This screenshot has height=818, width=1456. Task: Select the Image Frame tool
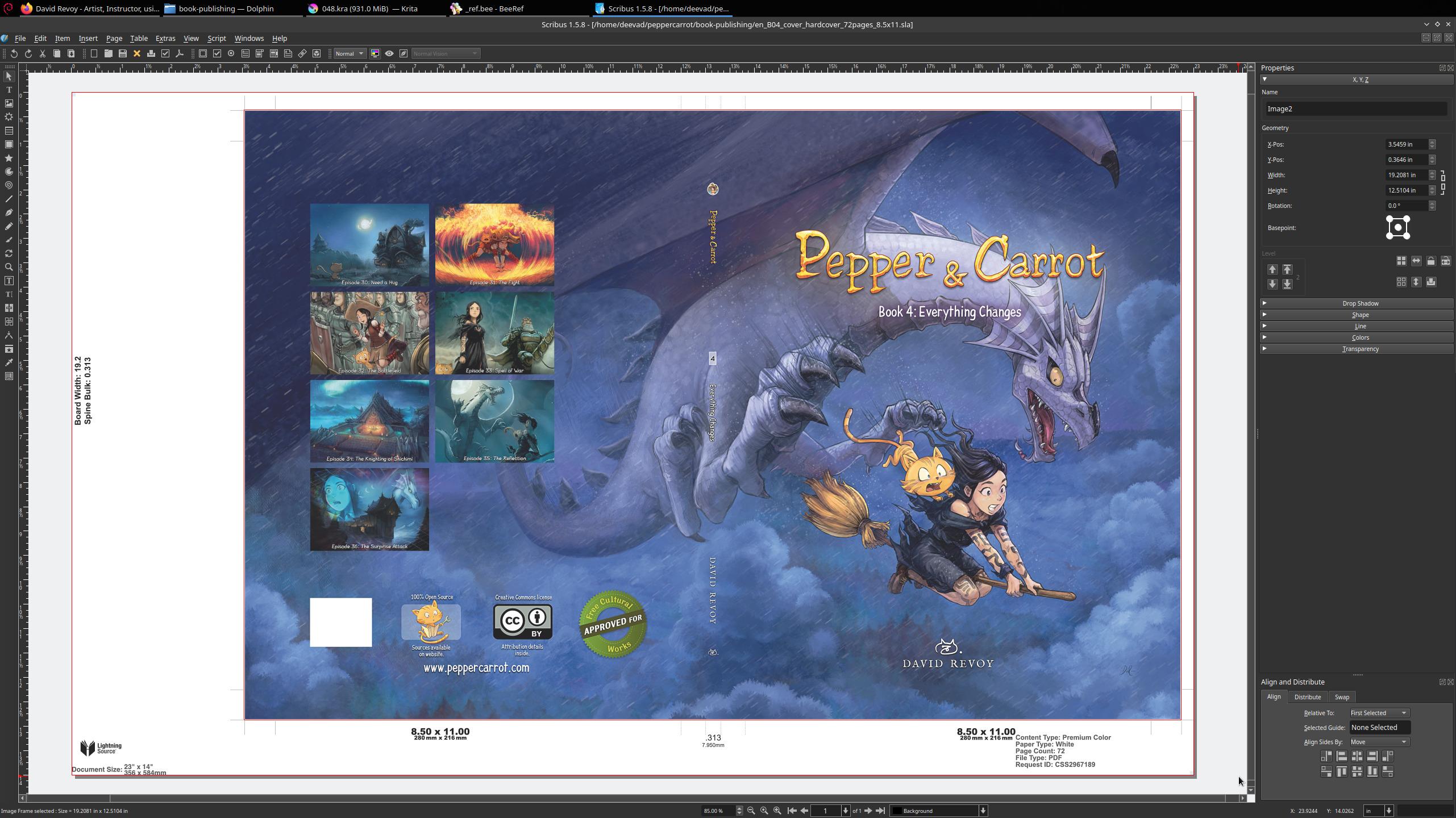9,103
